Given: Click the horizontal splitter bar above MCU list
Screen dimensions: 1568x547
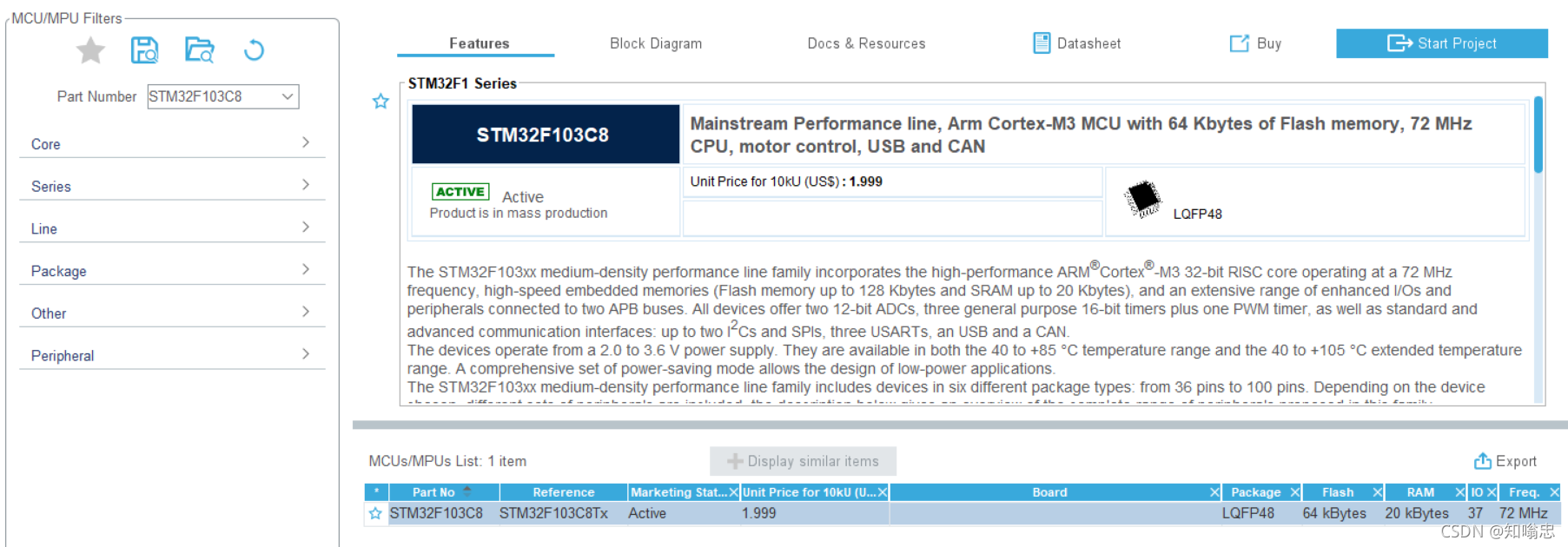Looking at the screenshot, I should 960,425.
